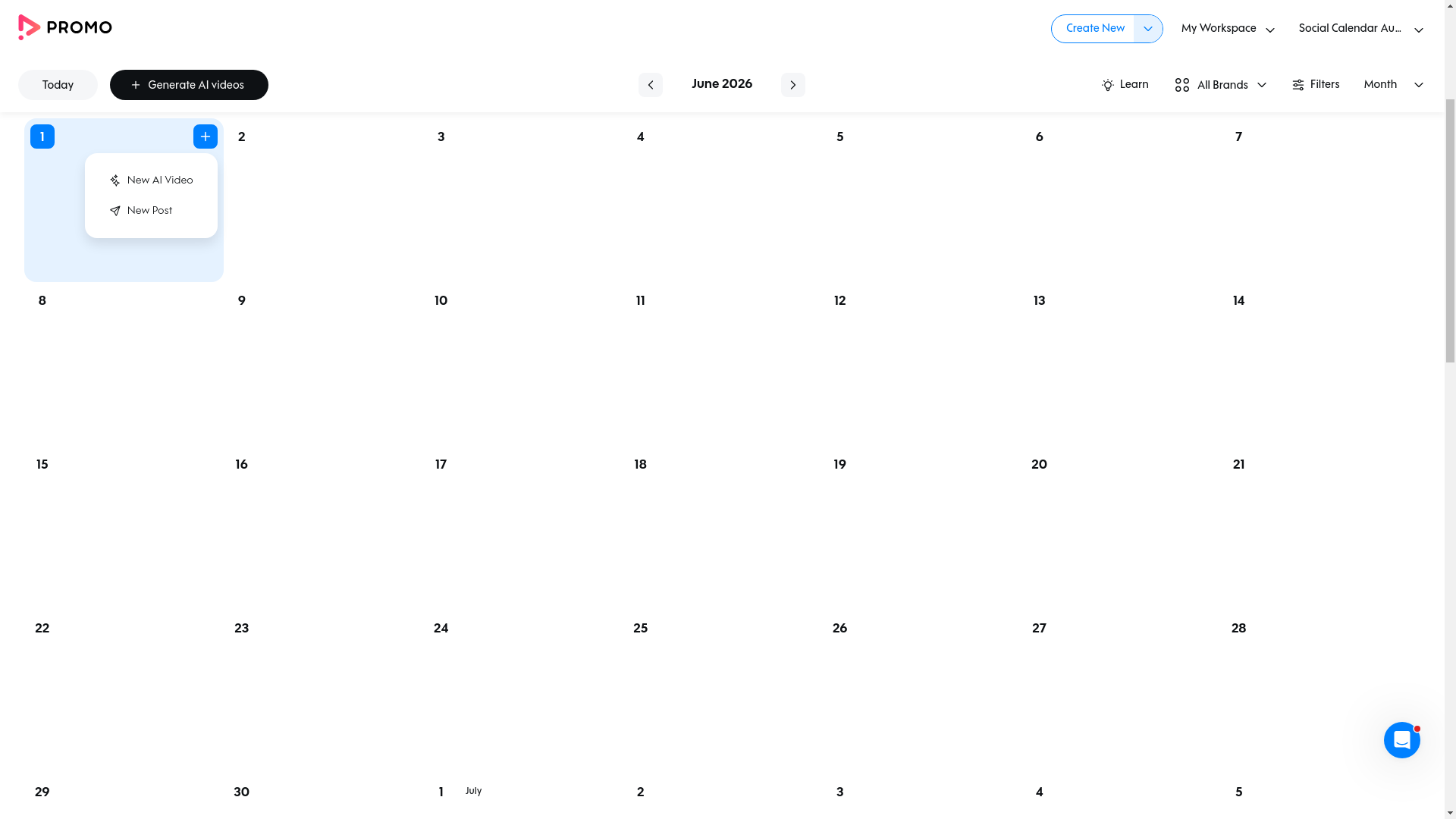The height and width of the screenshot is (819, 1456).
Task: Select June 12 in the calendar
Action: [840, 301]
